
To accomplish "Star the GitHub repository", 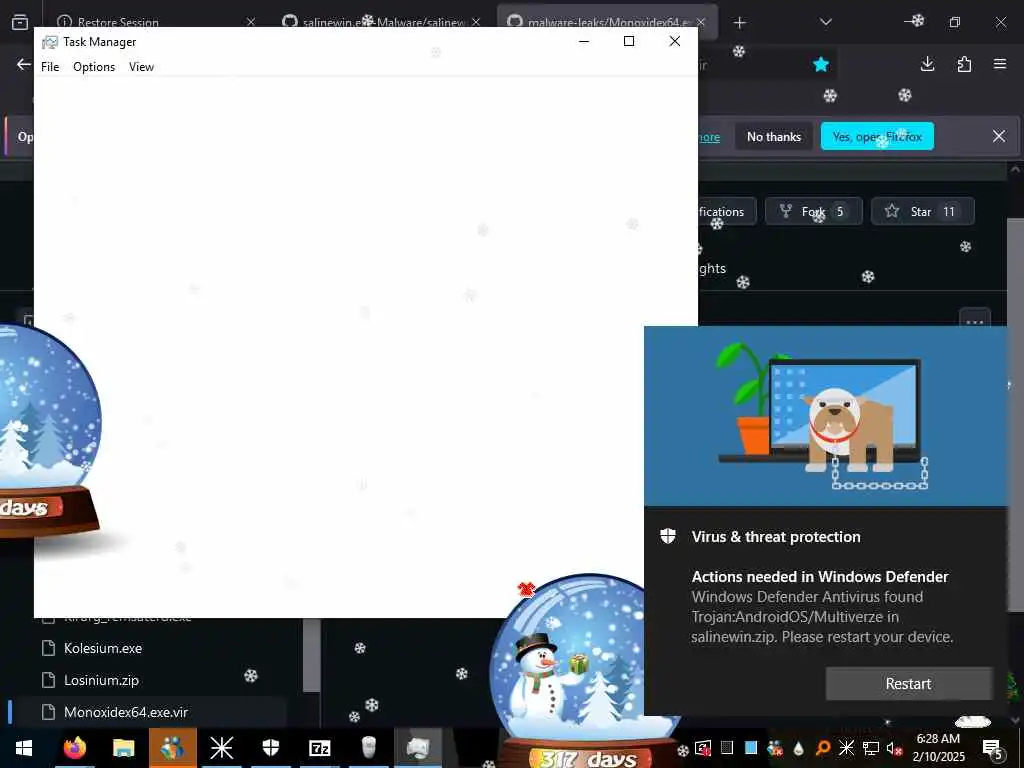I will point(923,212).
